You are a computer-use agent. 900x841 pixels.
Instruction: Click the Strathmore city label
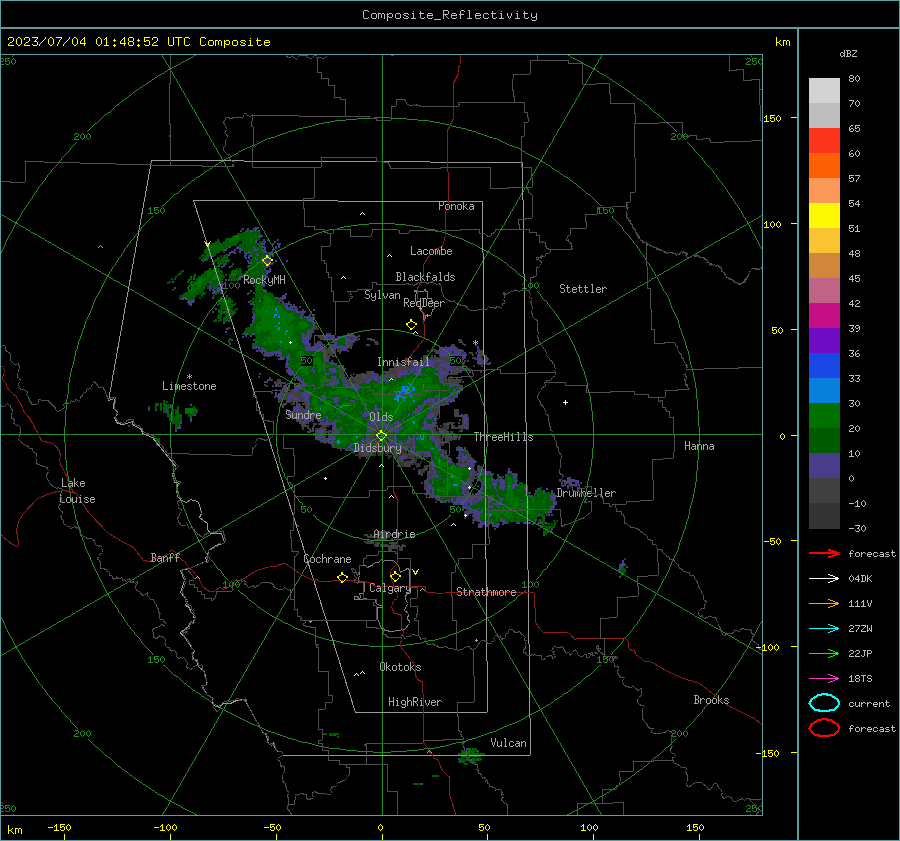486,592
